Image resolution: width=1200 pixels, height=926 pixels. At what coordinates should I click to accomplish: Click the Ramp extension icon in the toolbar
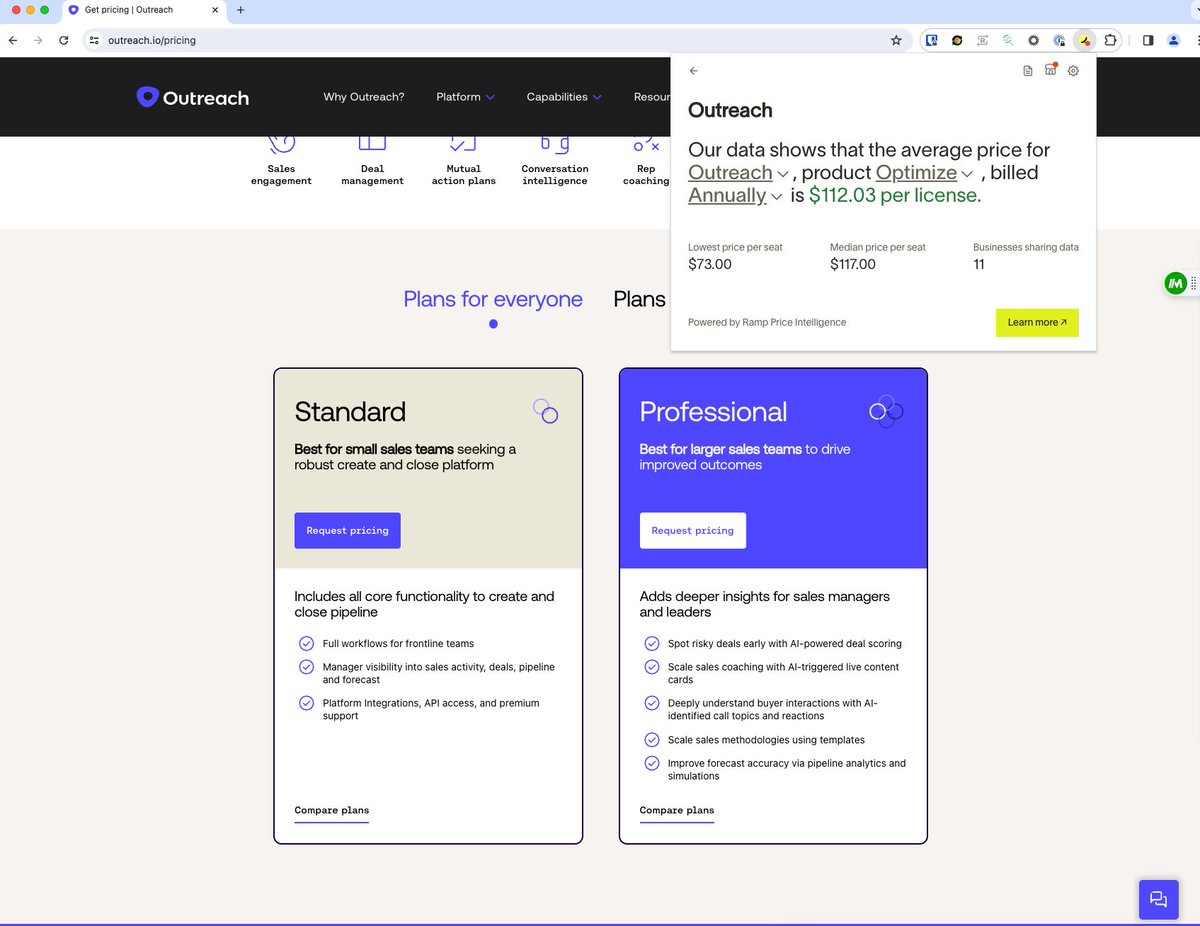tap(1084, 40)
